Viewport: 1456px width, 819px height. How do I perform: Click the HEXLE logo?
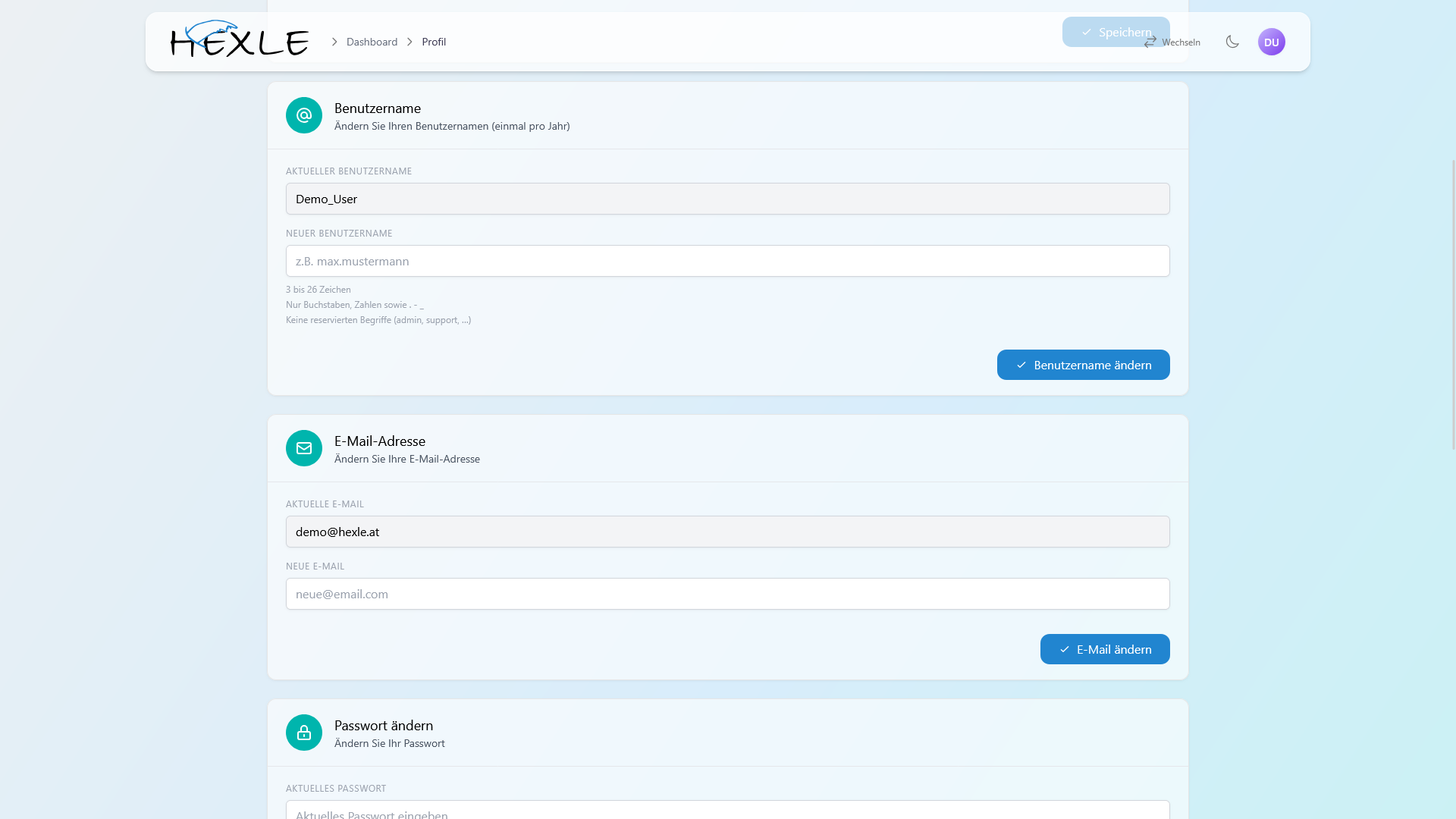[x=240, y=39]
